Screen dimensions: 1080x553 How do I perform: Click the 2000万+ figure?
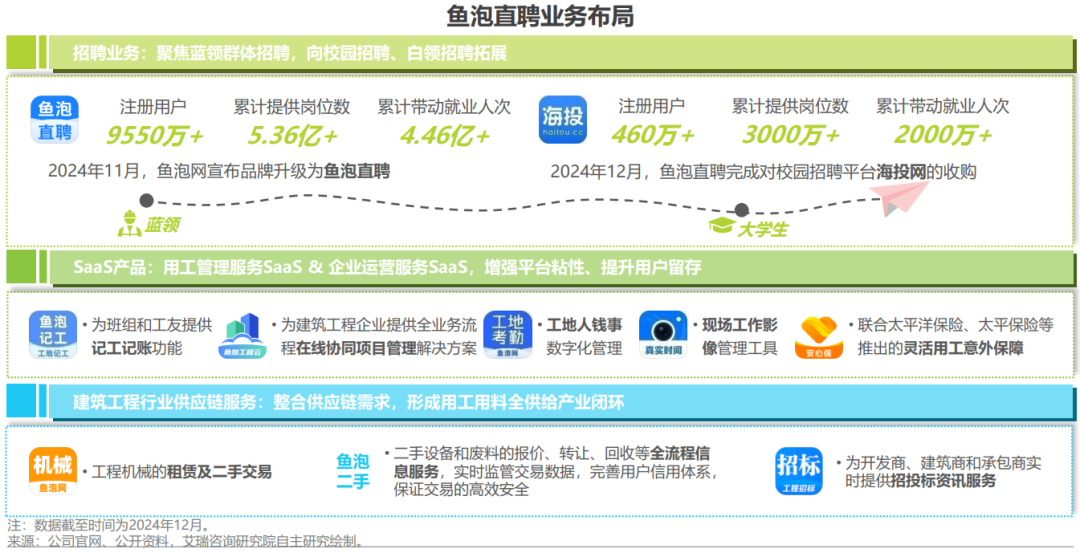[943, 136]
